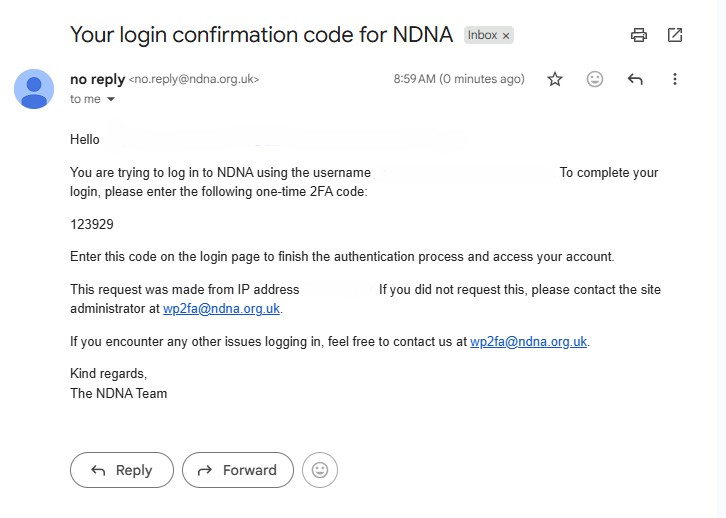
Task: Click the Inbox label tag
Action: (482, 35)
